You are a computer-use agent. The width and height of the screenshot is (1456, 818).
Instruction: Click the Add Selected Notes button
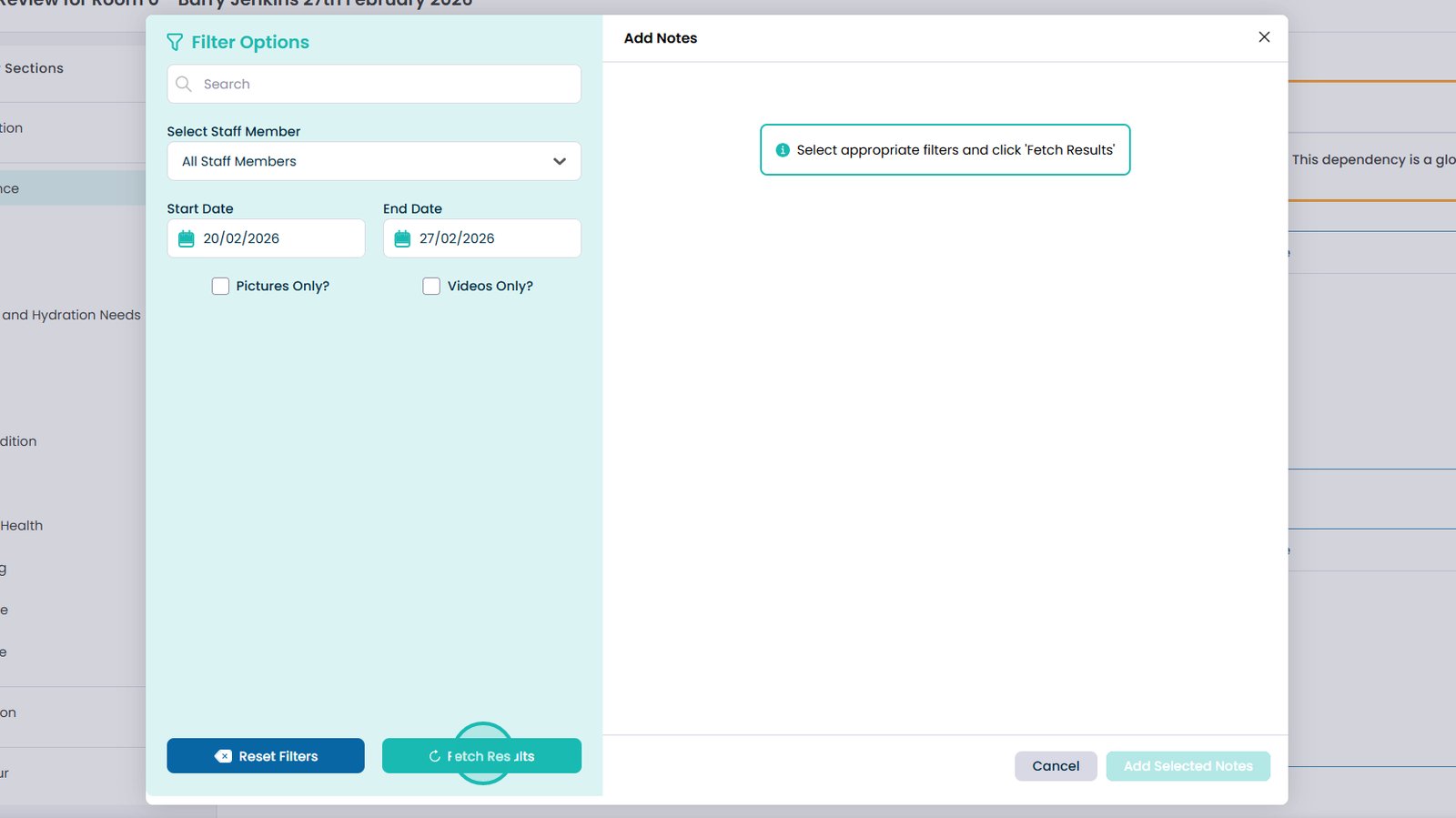1188,766
